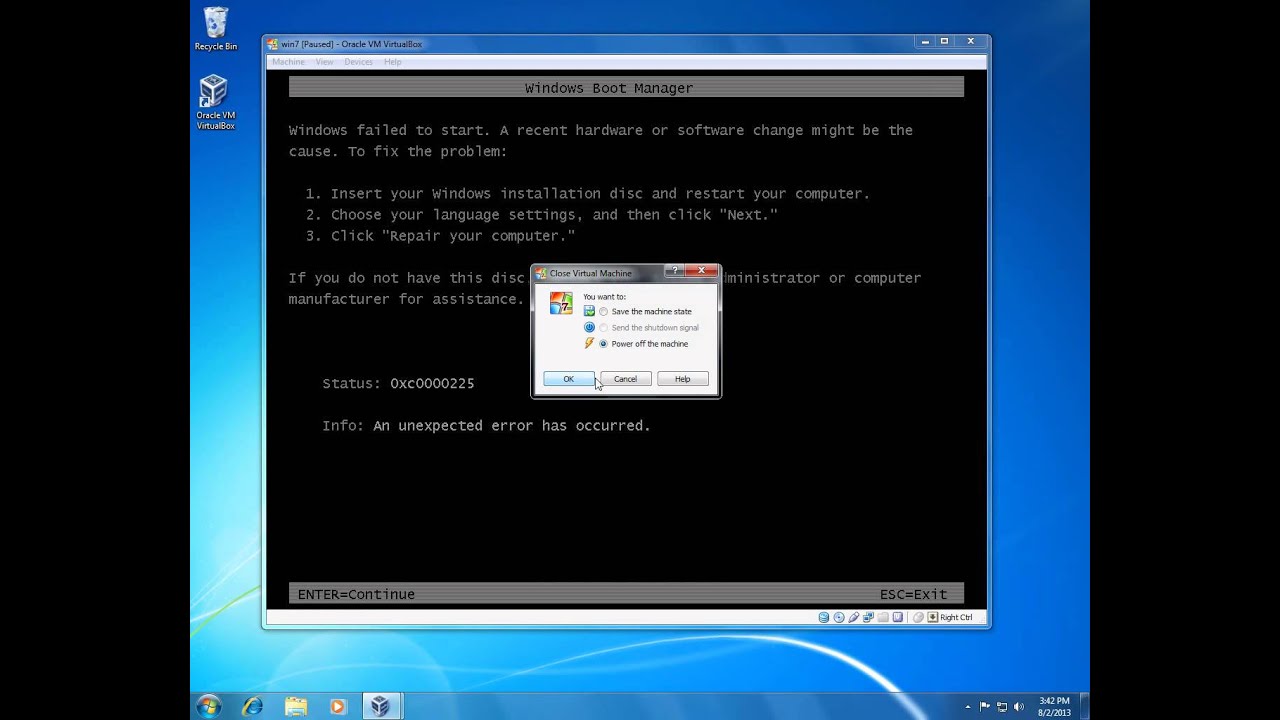1280x720 pixels.
Task: Click the Windows Boot Manager header text
Action: click(609, 88)
